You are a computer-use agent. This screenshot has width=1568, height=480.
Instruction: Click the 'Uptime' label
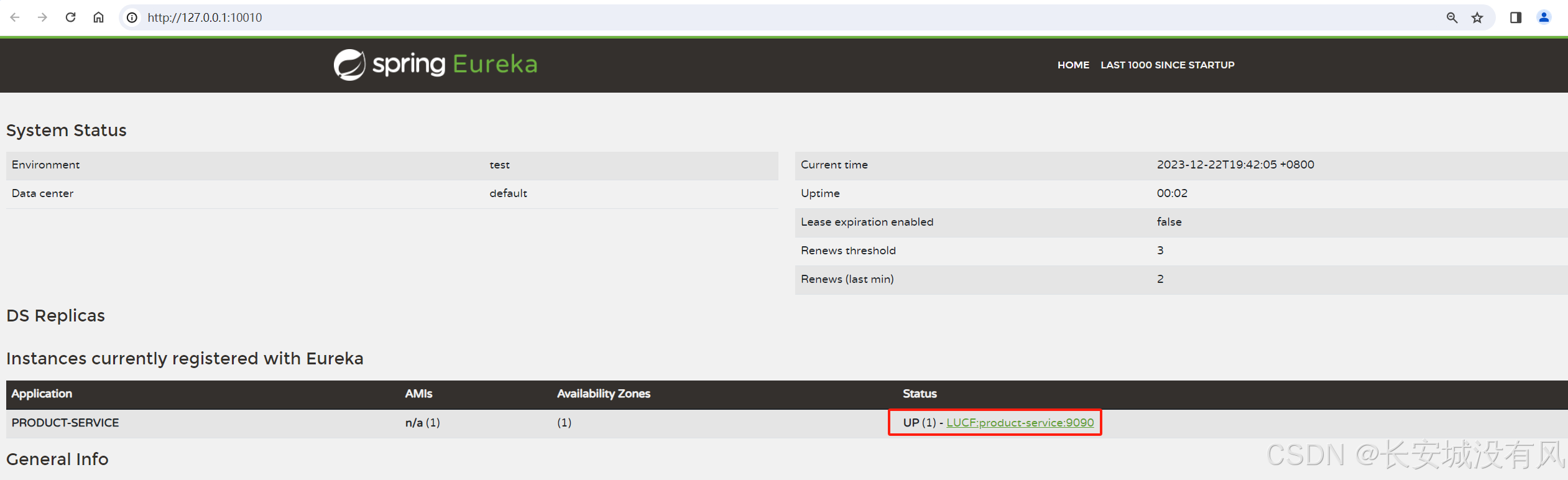tap(820, 193)
